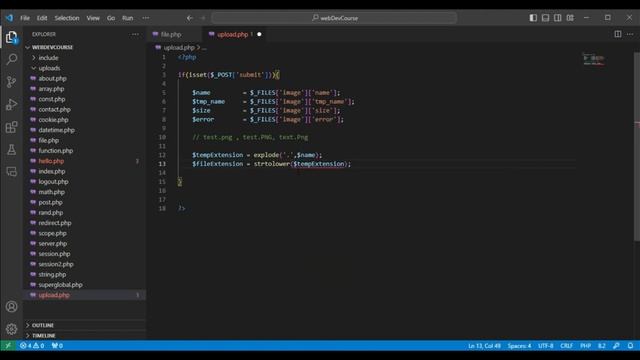640x360 pixels.
Task: Customize layout icon in title bar
Action: 570,18
